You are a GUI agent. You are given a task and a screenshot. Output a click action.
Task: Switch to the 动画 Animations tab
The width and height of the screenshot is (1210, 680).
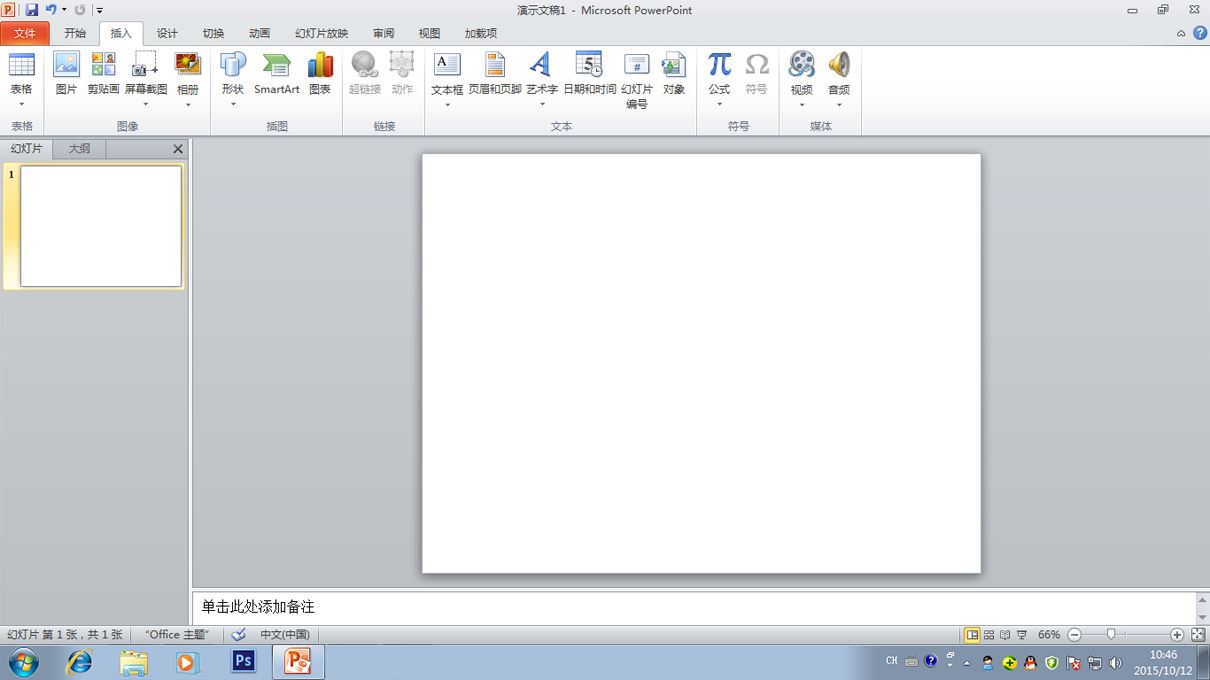coord(259,33)
